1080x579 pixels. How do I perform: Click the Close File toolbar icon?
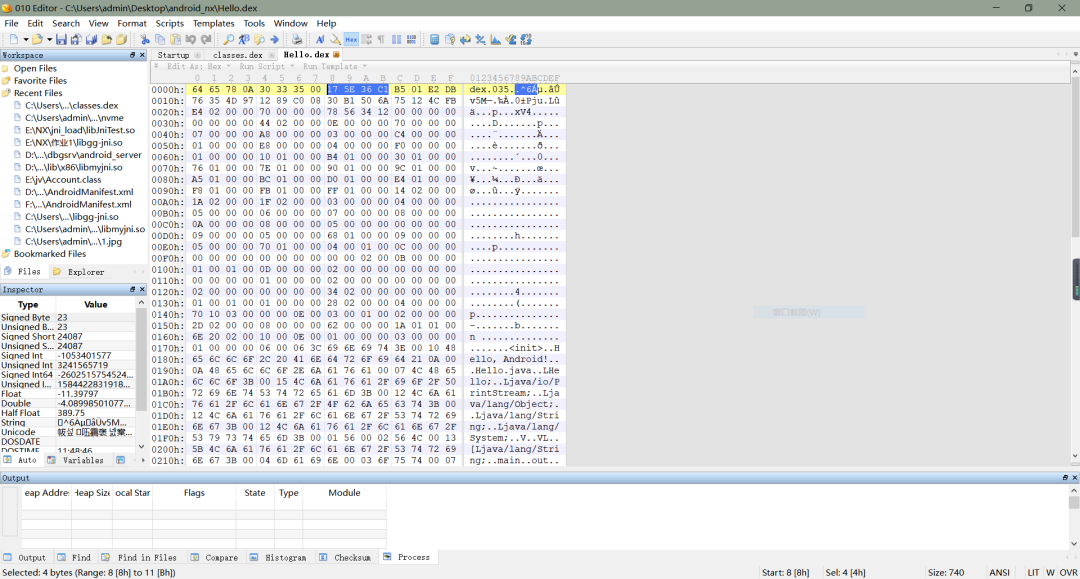106,39
